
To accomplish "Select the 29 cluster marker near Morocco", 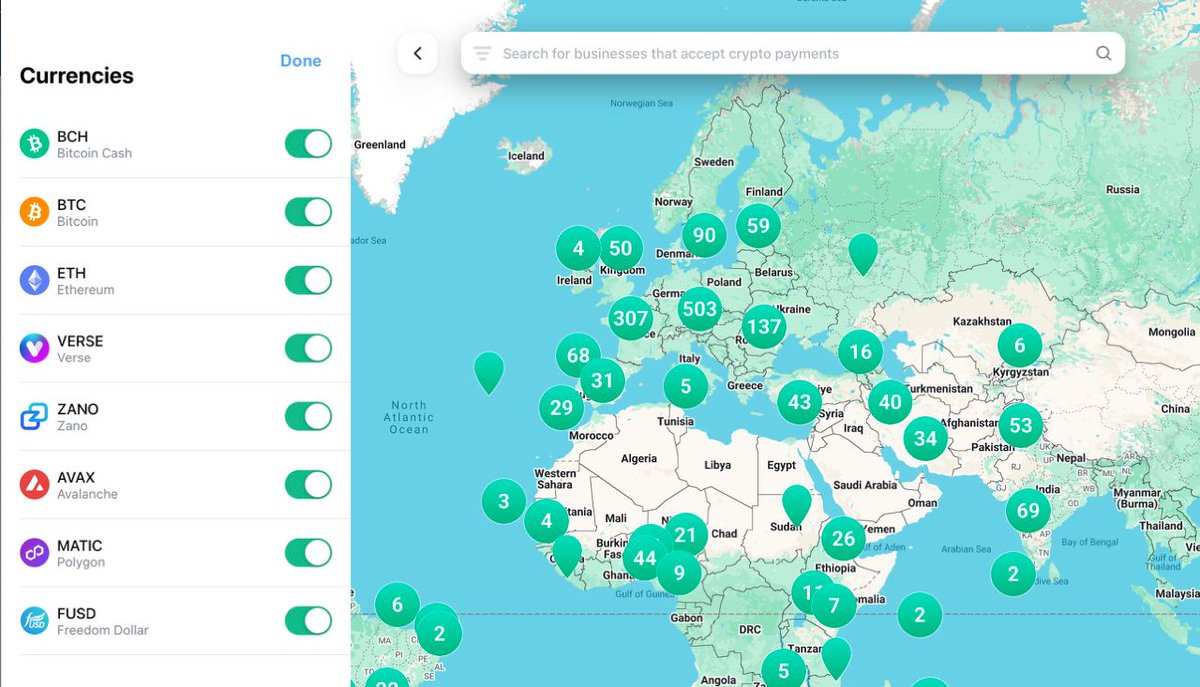I will [561, 407].
